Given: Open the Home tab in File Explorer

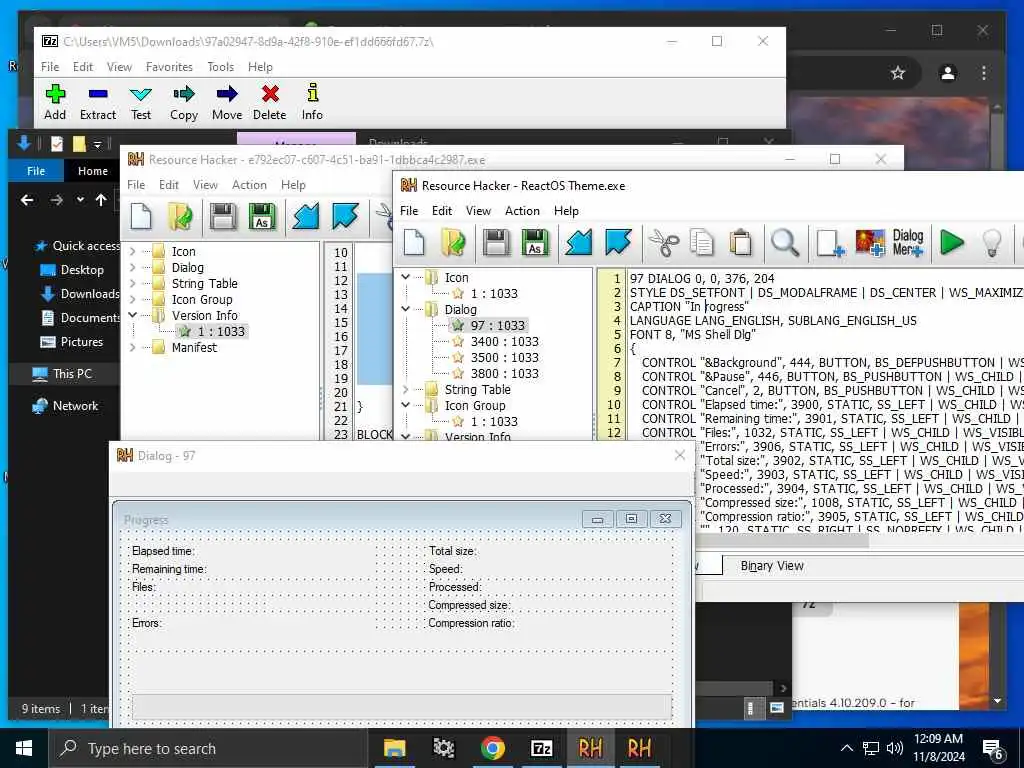Looking at the screenshot, I should click(x=93, y=170).
